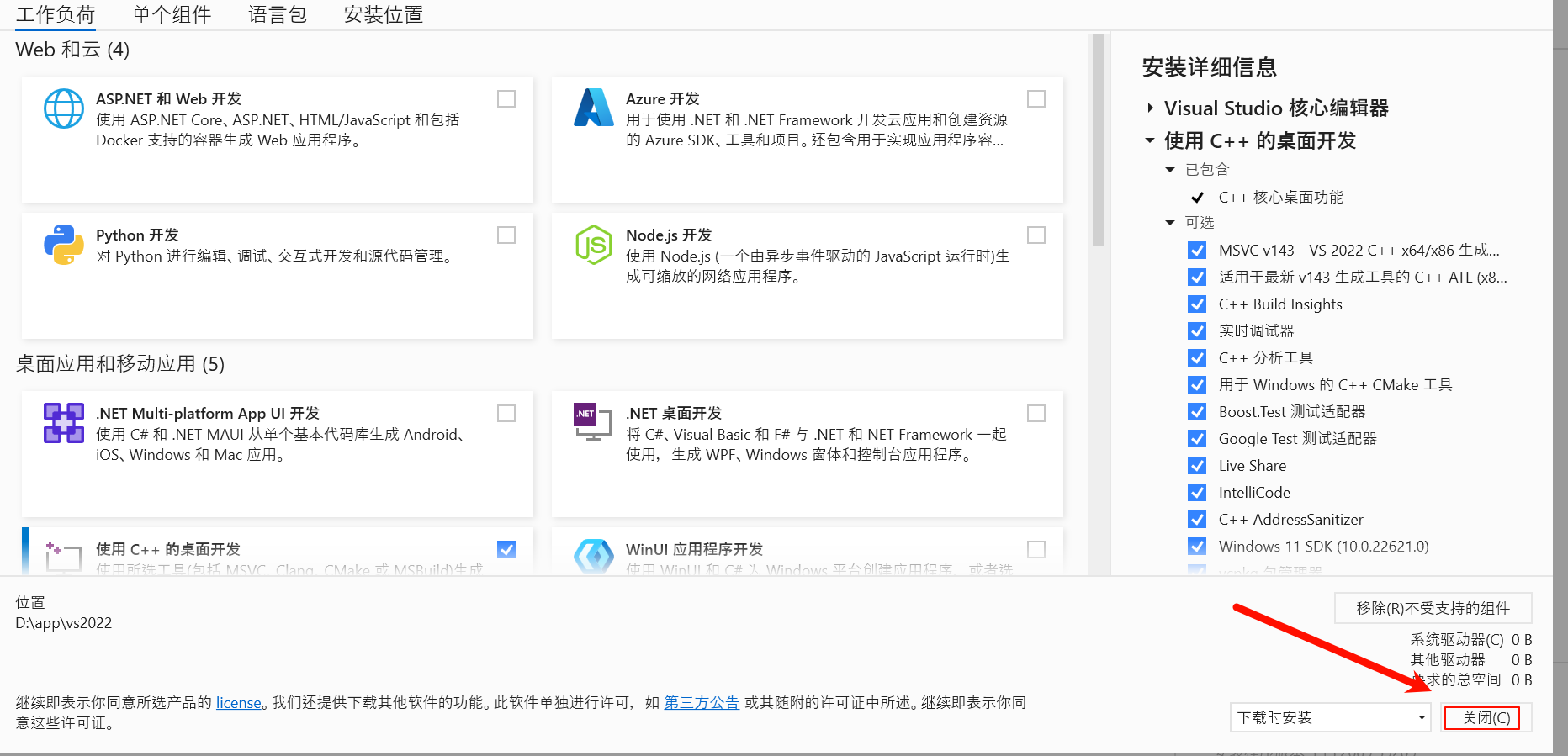Viewport: 1568px width, 756px height.
Task: Expand Visual Studio 核心编辑器 section
Action: [x=1150, y=108]
